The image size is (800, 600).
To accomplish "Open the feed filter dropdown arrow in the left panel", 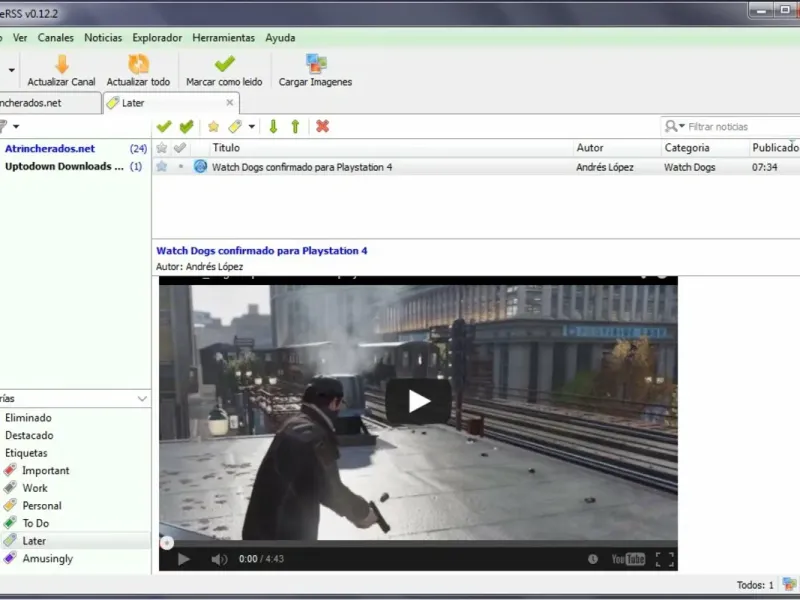I will pyautogui.click(x=16, y=127).
